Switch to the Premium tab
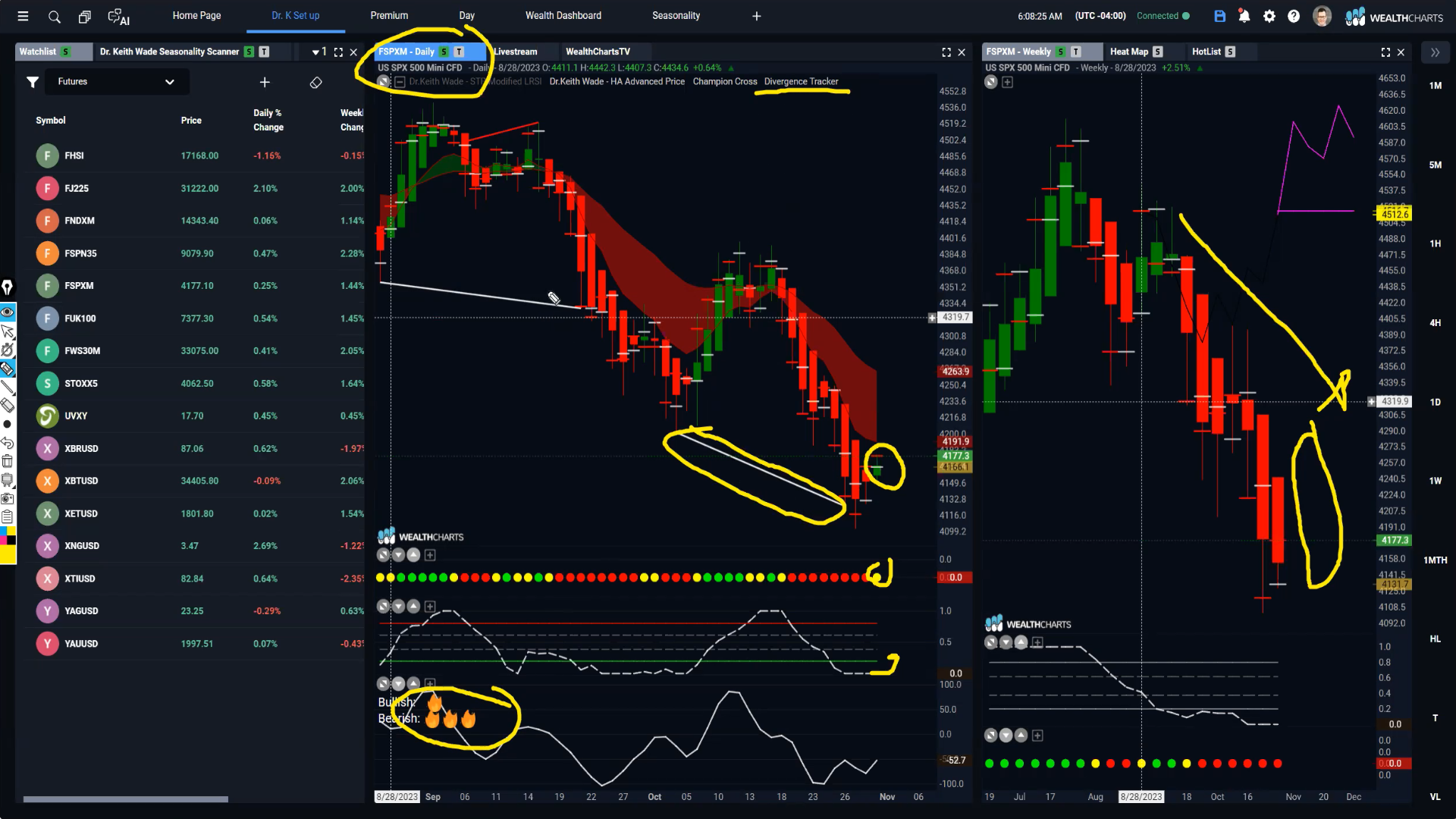Screen dimensions: 1456x819 coord(389,16)
